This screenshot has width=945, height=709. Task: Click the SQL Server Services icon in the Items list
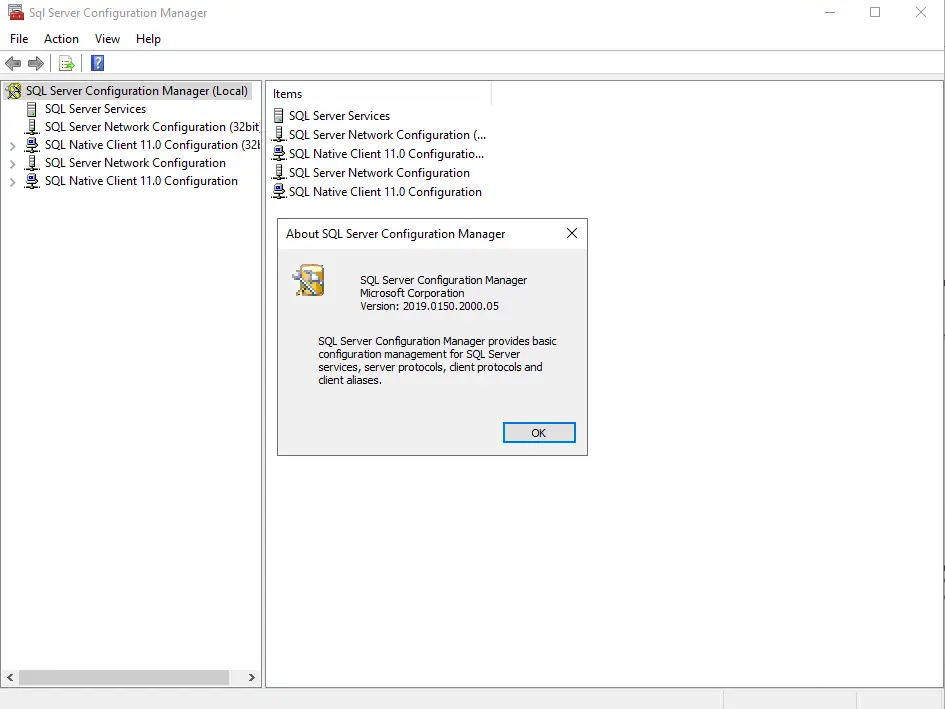coord(278,116)
